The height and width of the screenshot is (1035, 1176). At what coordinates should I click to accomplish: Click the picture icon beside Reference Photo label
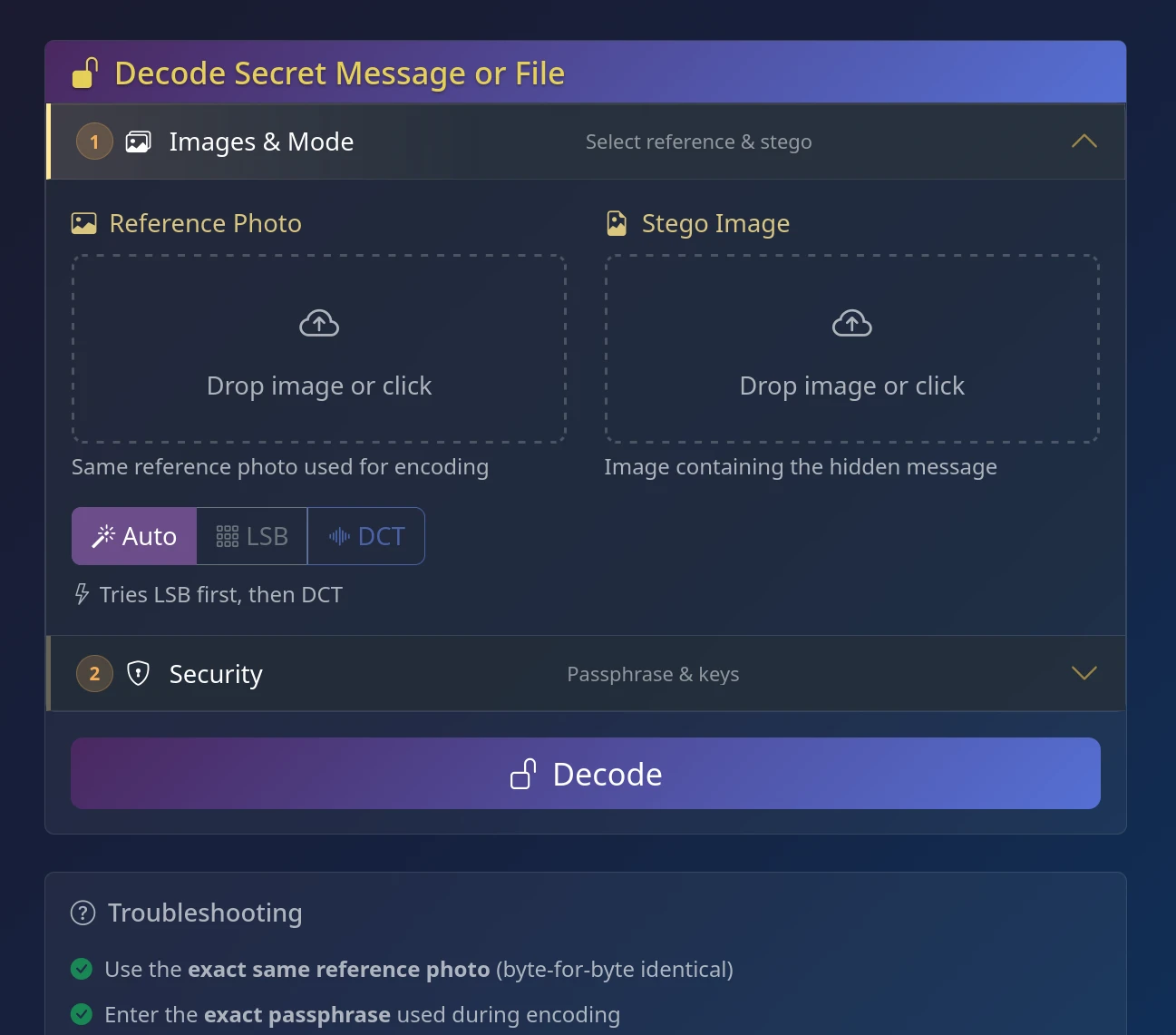click(x=83, y=223)
